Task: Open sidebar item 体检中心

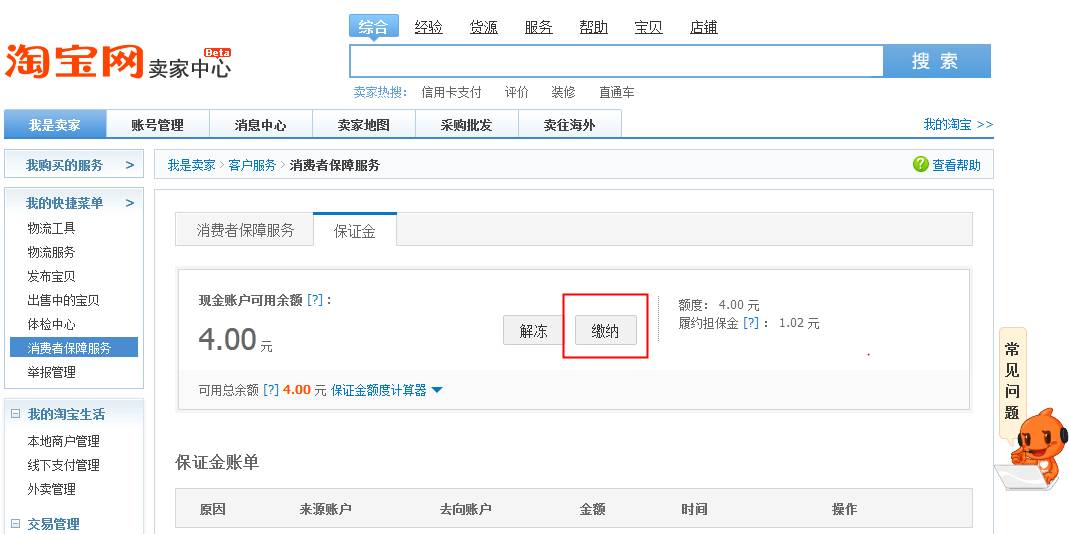Action: point(51,324)
